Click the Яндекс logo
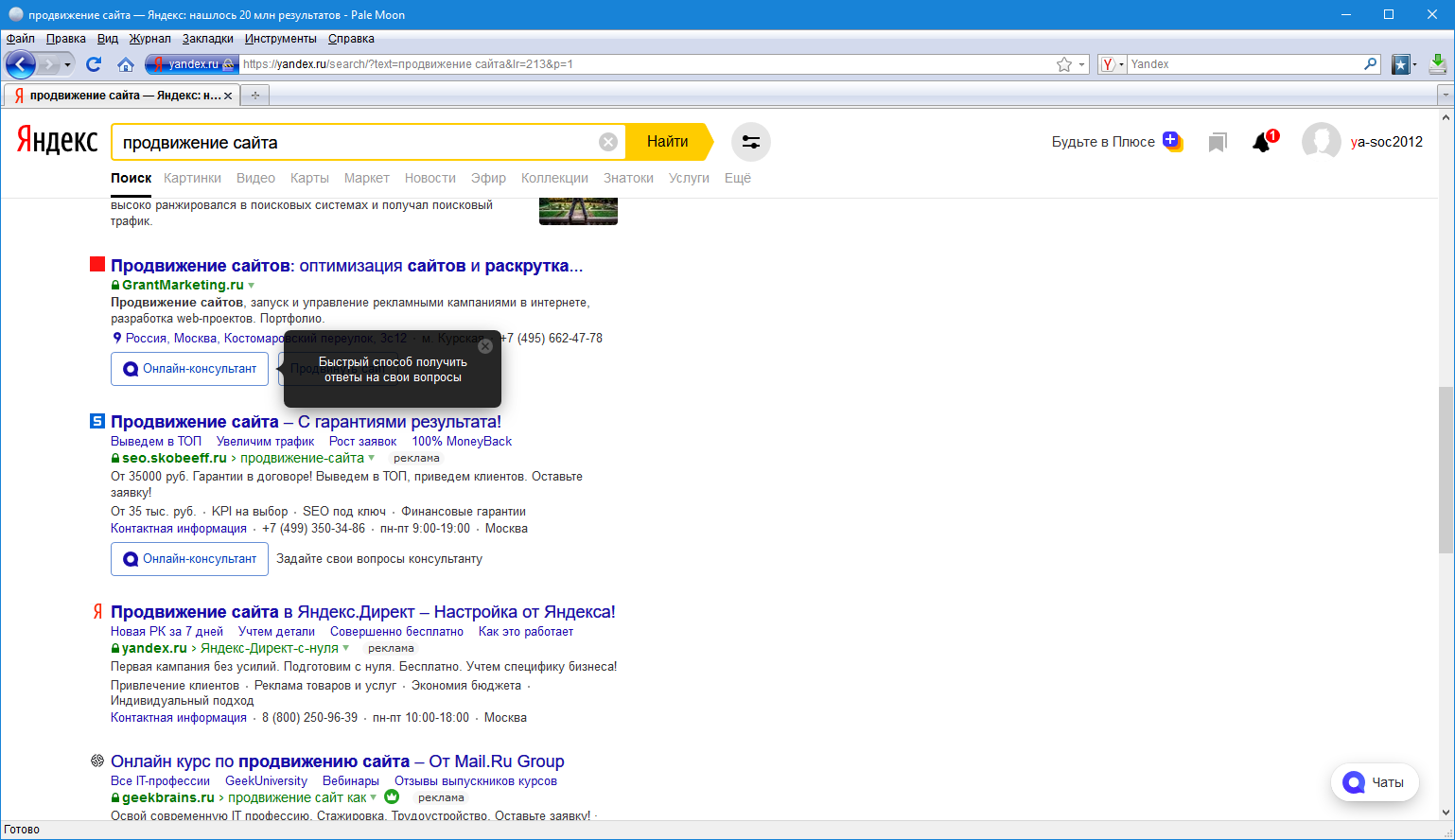 (57, 141)
